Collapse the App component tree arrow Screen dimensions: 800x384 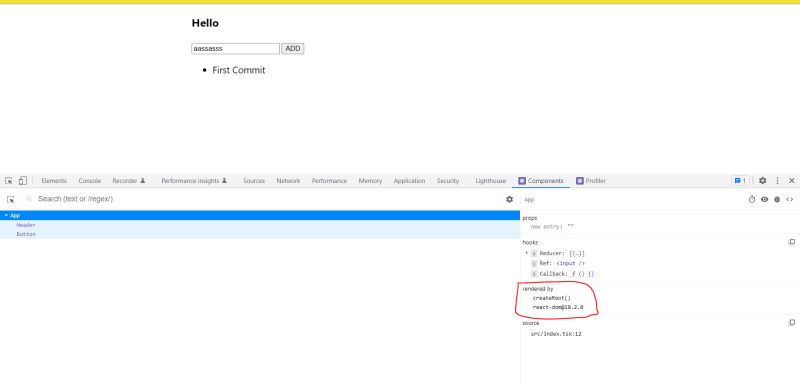(6, 215)
